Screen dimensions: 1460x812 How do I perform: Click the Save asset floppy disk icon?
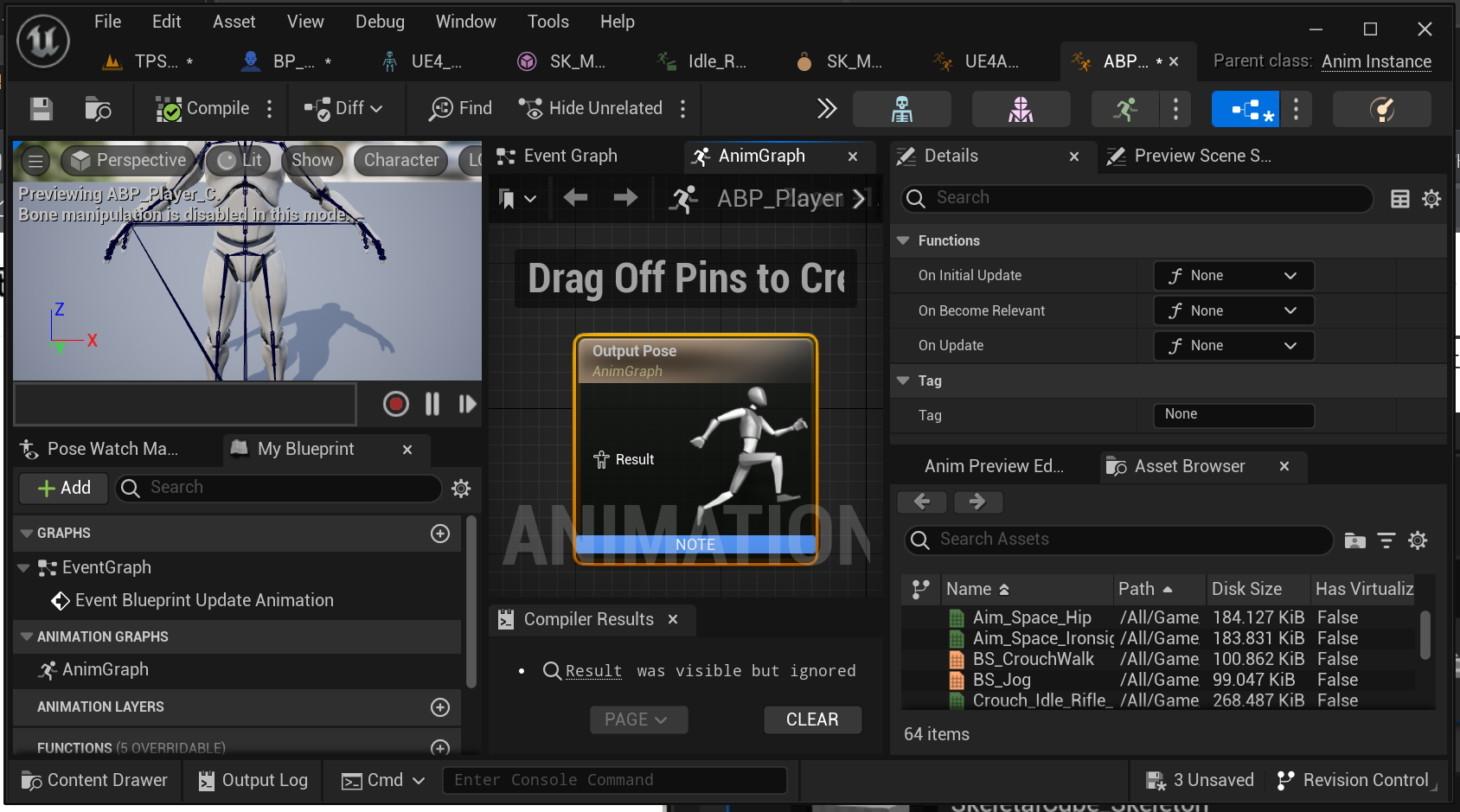tap(41, 109)
